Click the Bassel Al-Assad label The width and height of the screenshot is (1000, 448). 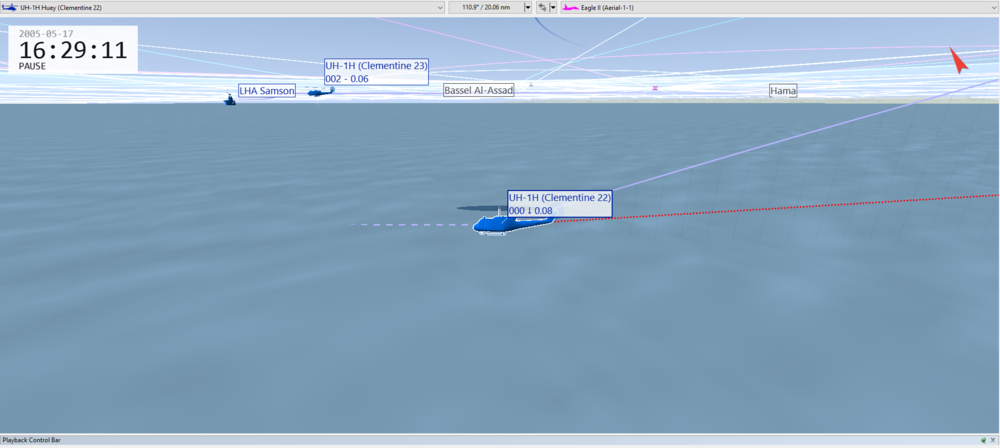(x=478, y=91)
